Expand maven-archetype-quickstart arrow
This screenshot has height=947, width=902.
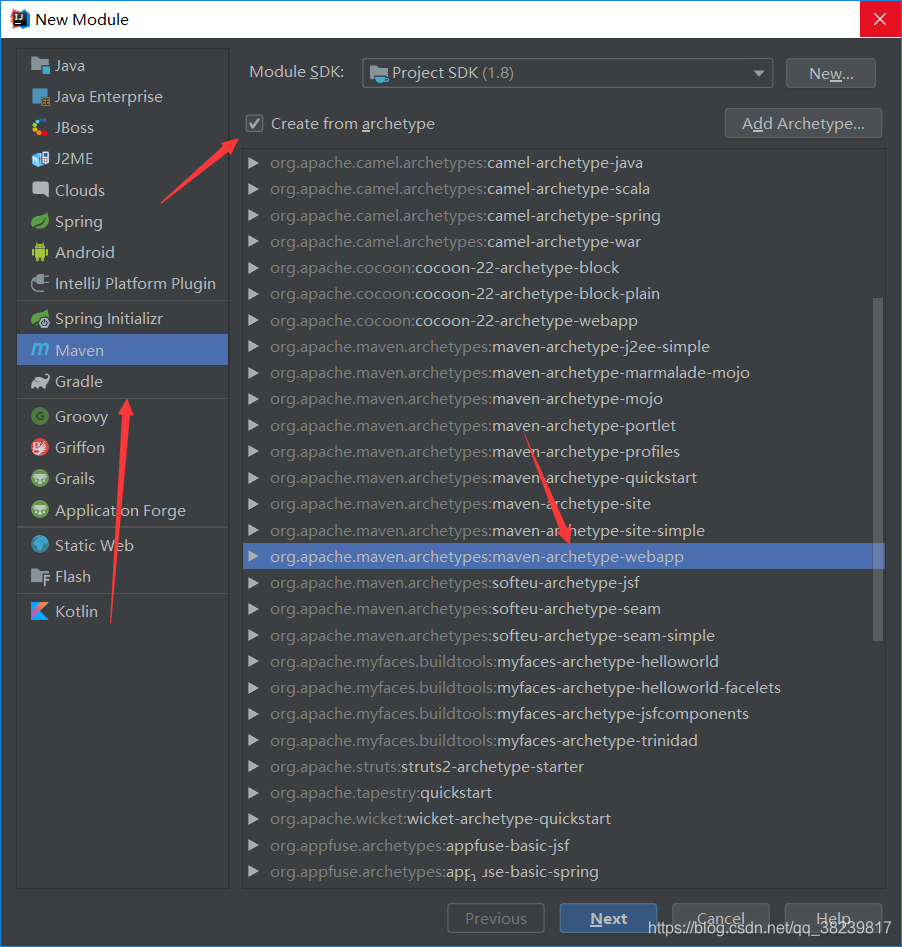(254, 478)
